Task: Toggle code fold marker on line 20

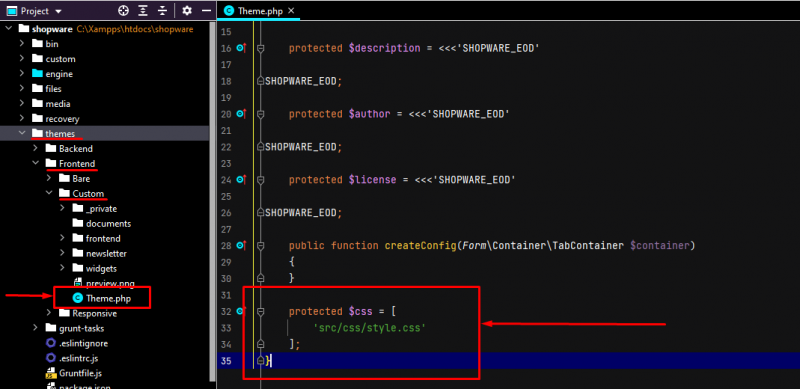Action: pyautogui.click(x=260, y=114)
